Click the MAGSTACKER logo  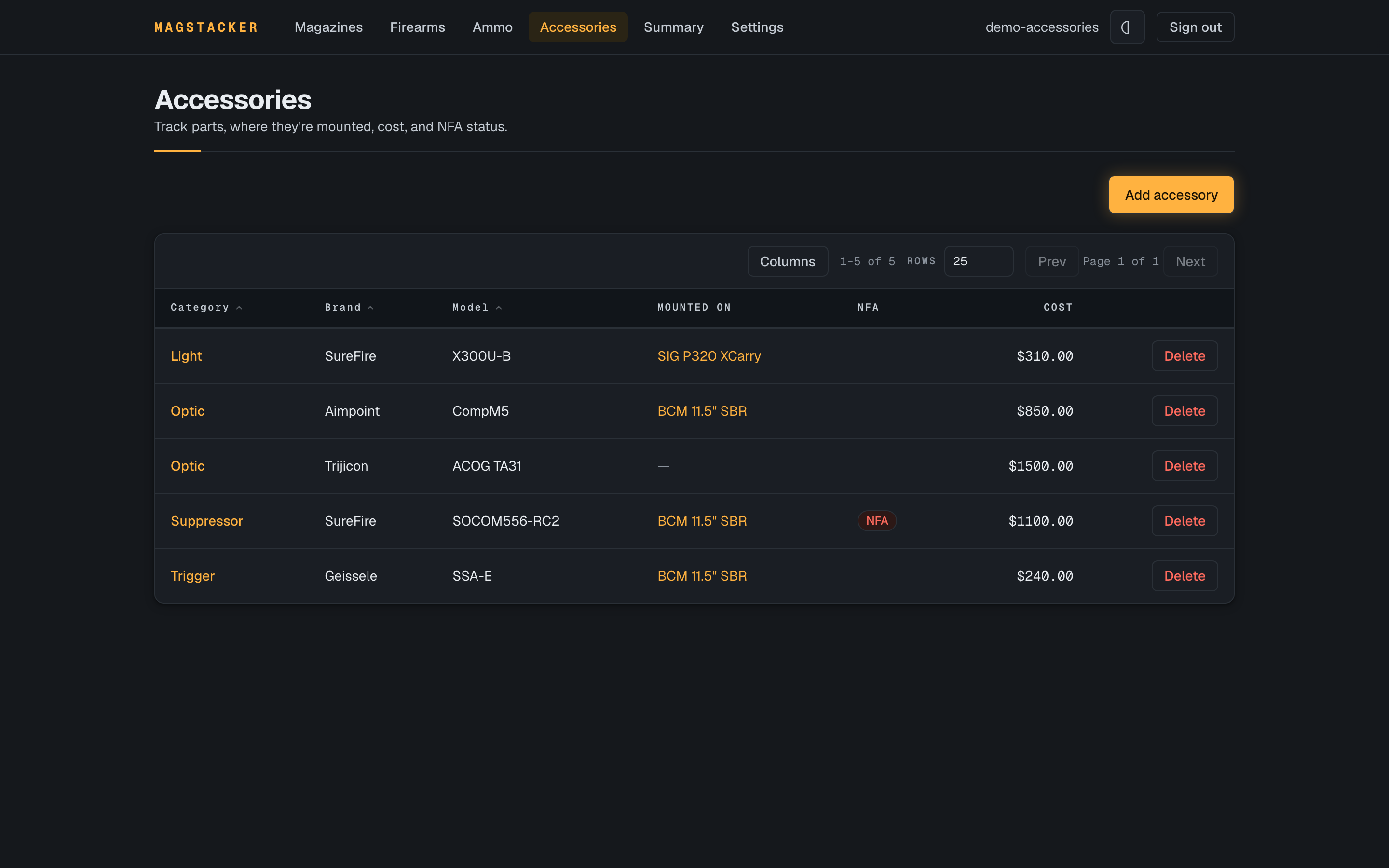tap(206, 27)
